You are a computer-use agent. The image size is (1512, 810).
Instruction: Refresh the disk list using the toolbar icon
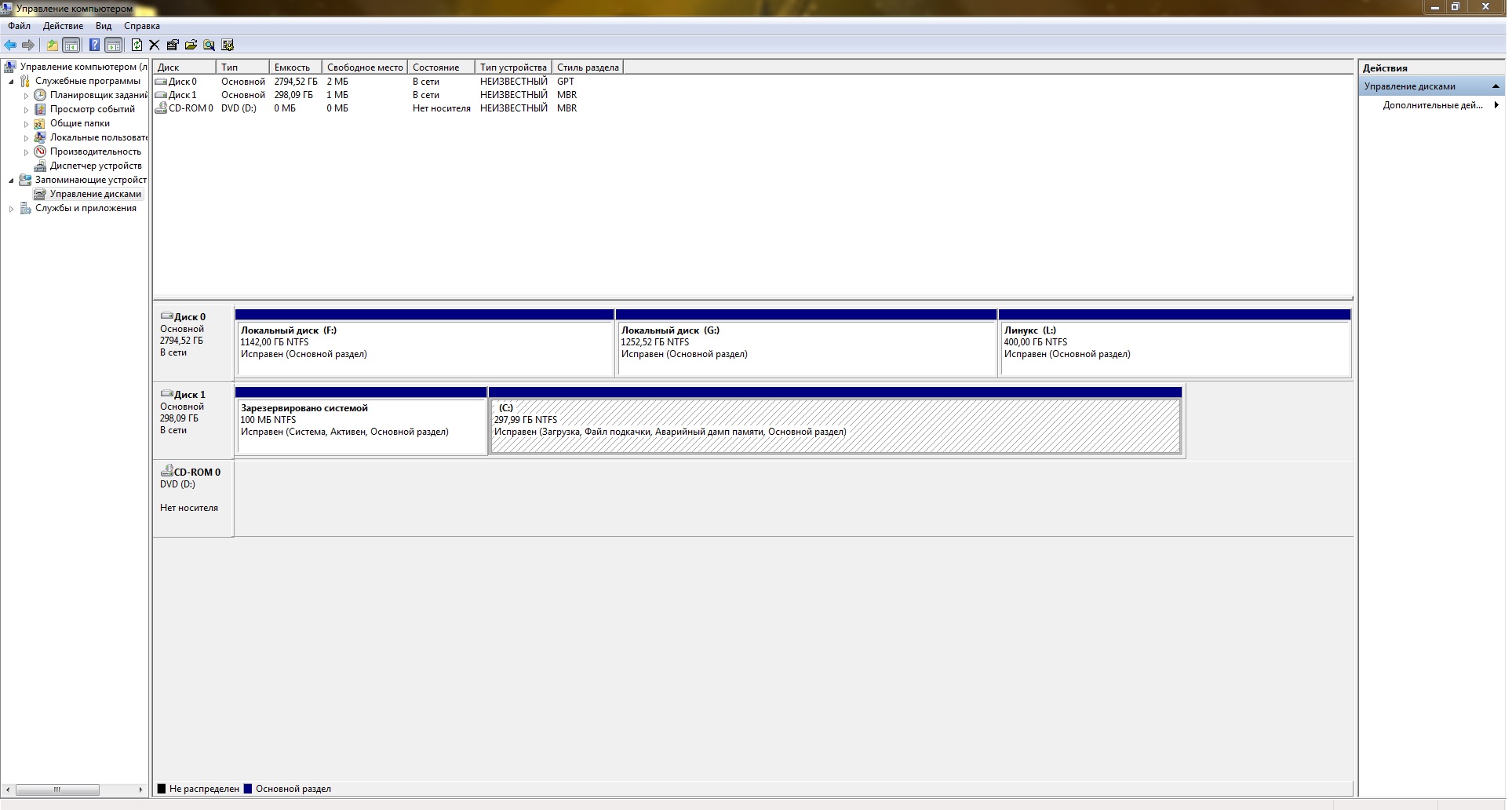(137, 45)
